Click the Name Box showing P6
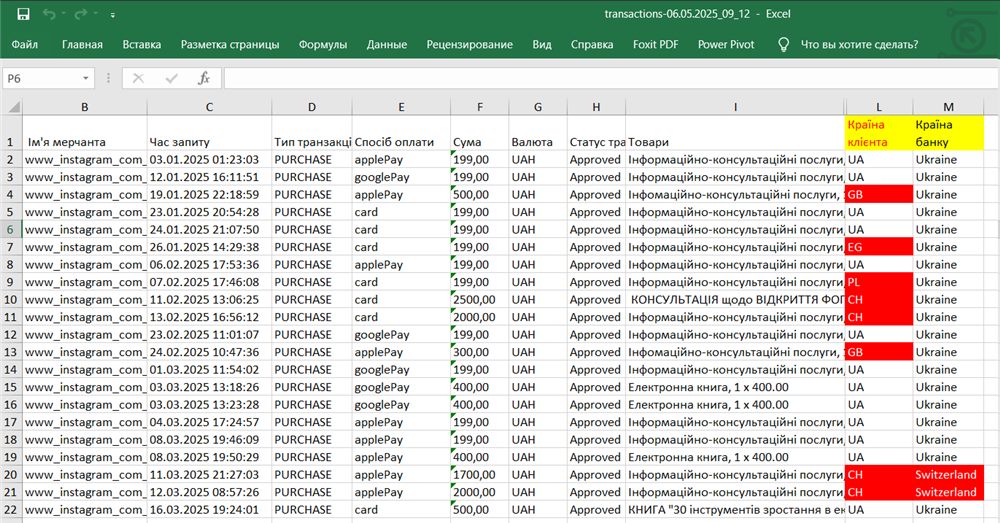 coord(41,78)
